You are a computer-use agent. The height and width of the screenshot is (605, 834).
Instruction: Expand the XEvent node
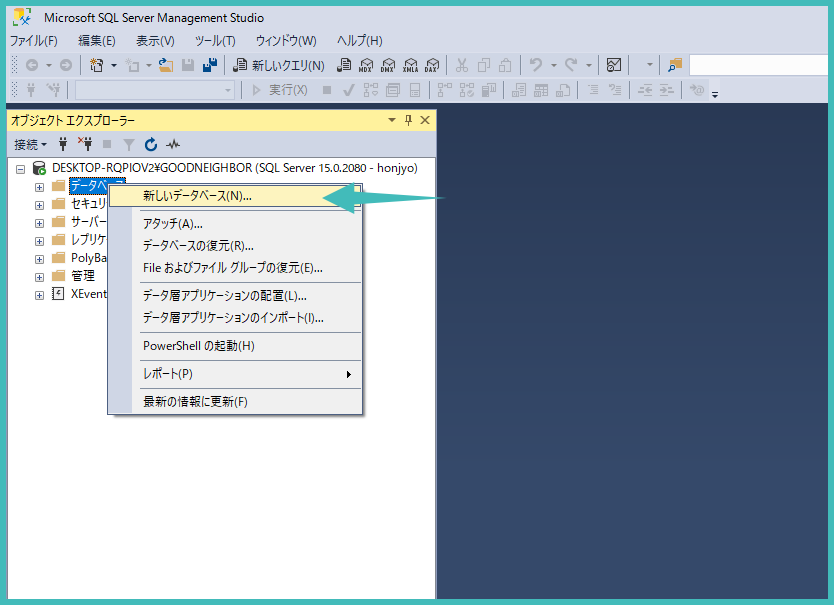click(39, 295)
